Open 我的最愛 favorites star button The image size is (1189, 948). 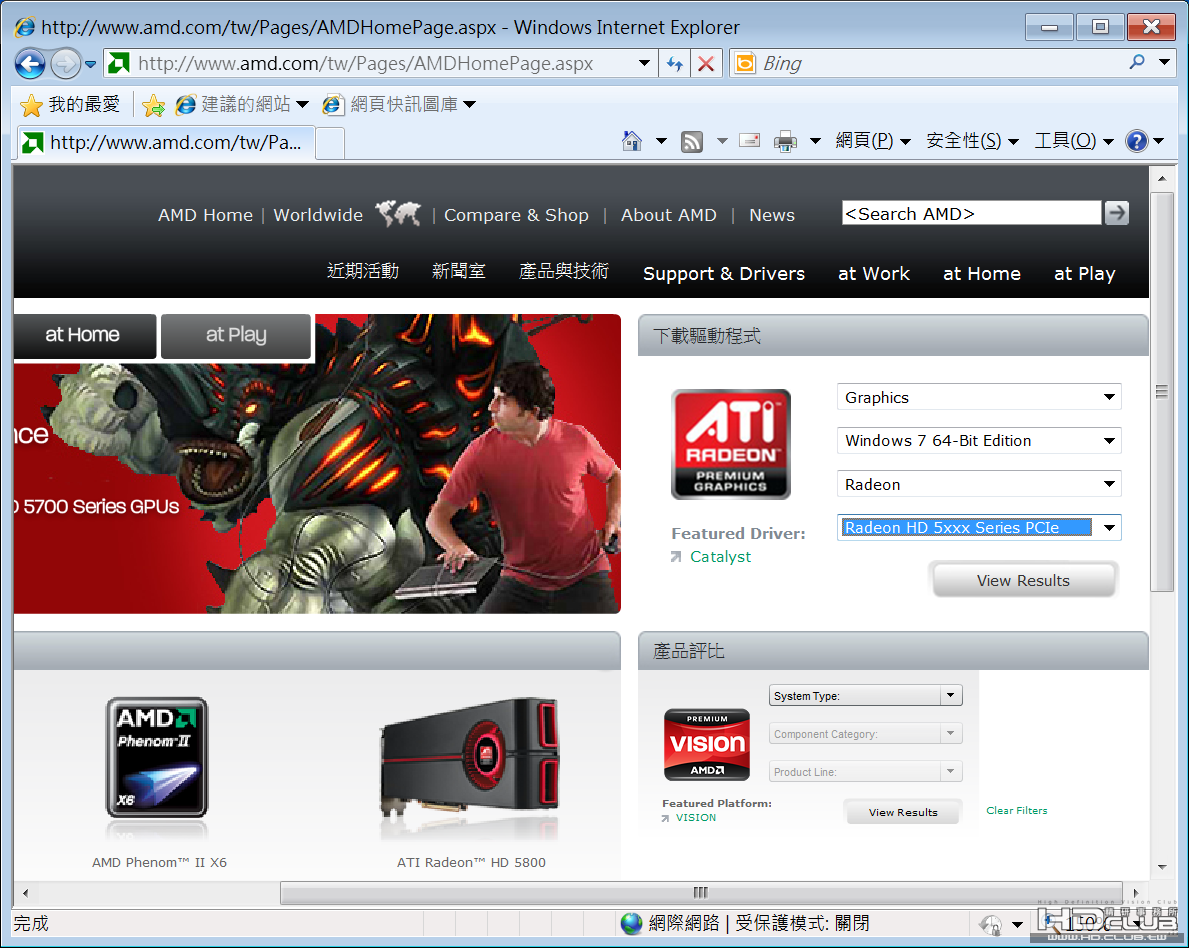tap(70, 105)
